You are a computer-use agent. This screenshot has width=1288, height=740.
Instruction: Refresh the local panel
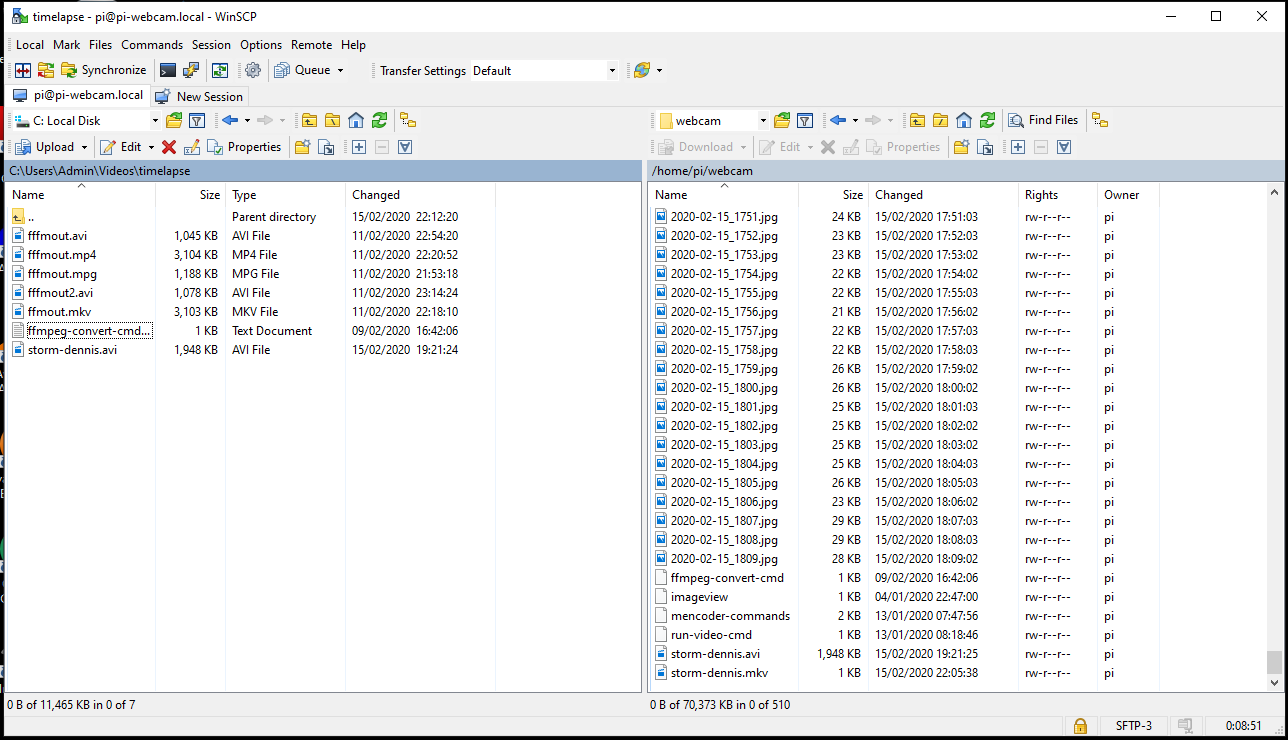379,120
